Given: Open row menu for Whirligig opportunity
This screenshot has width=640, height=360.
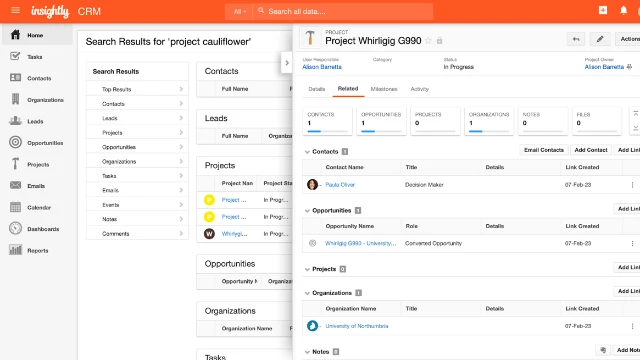Looking at the screenshot, I should tap(632, 244).
